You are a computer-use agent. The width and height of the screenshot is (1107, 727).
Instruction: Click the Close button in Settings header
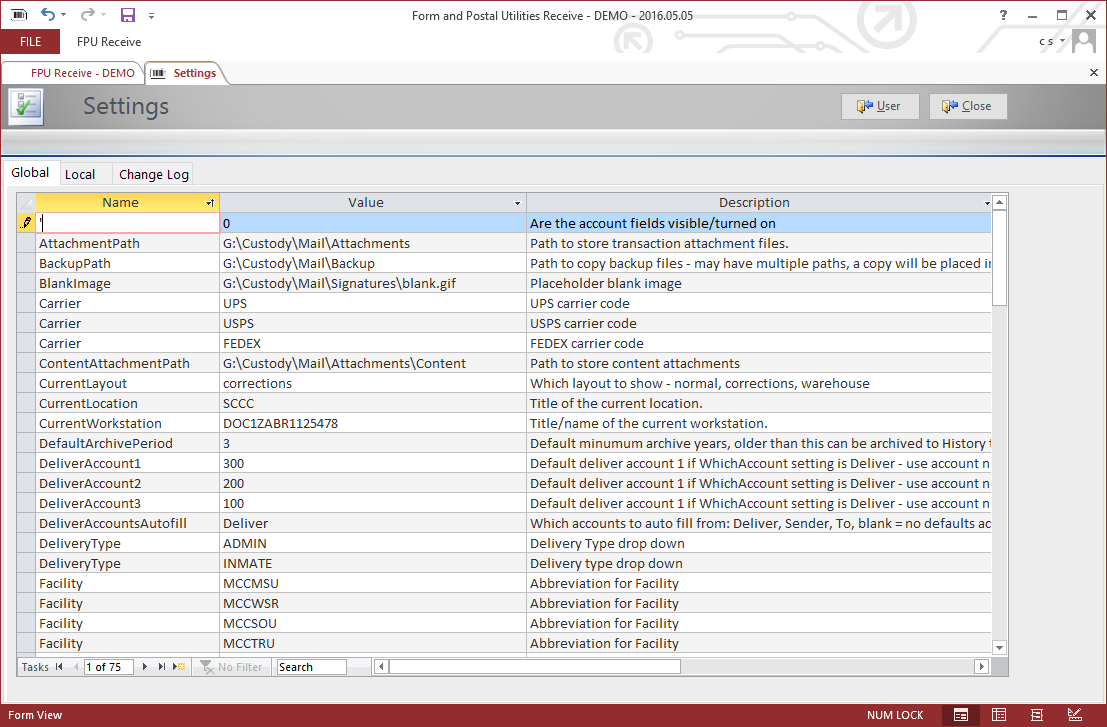click(967, 106)
